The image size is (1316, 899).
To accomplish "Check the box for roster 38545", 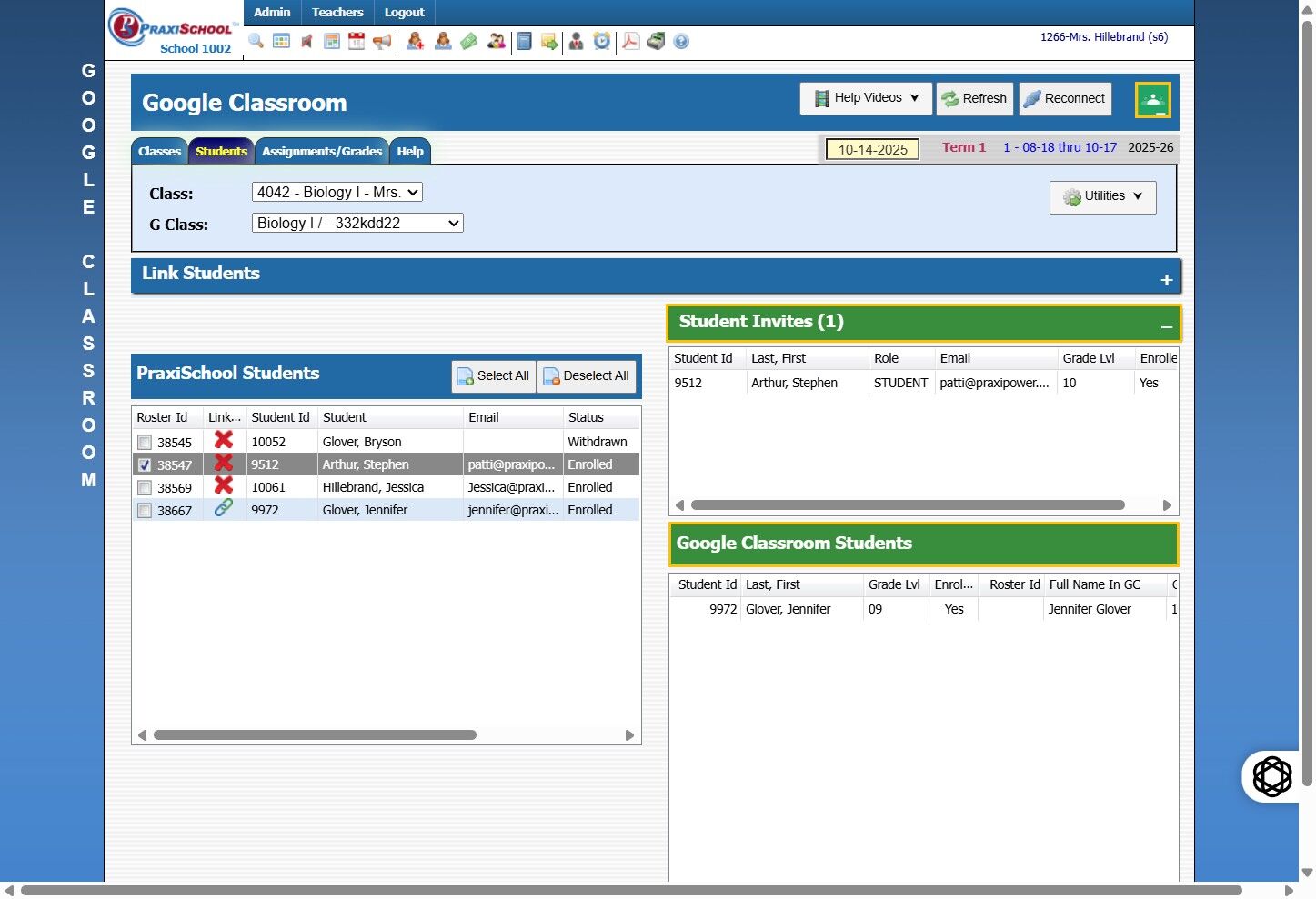I will pyautogui.click(x=145, y=443).
